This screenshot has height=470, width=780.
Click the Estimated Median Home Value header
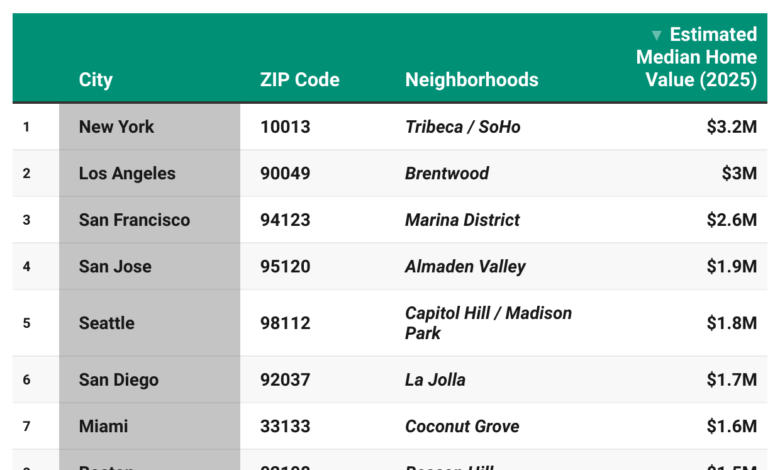click(697, 58)
